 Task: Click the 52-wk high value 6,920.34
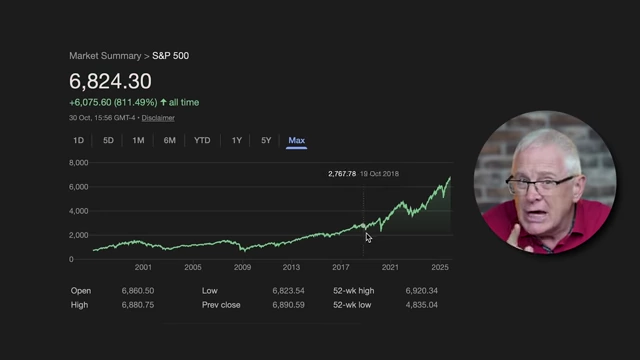(422, 291)
